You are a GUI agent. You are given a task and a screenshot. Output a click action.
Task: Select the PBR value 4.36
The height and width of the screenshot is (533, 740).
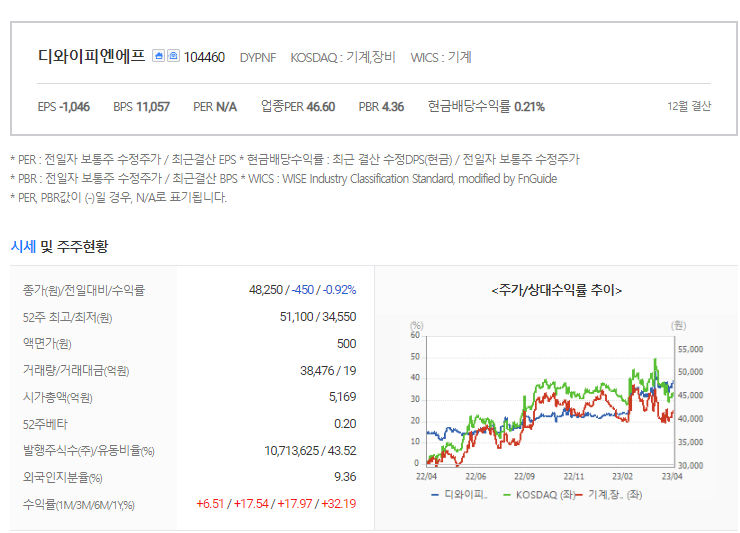click(x=393, y=107)
